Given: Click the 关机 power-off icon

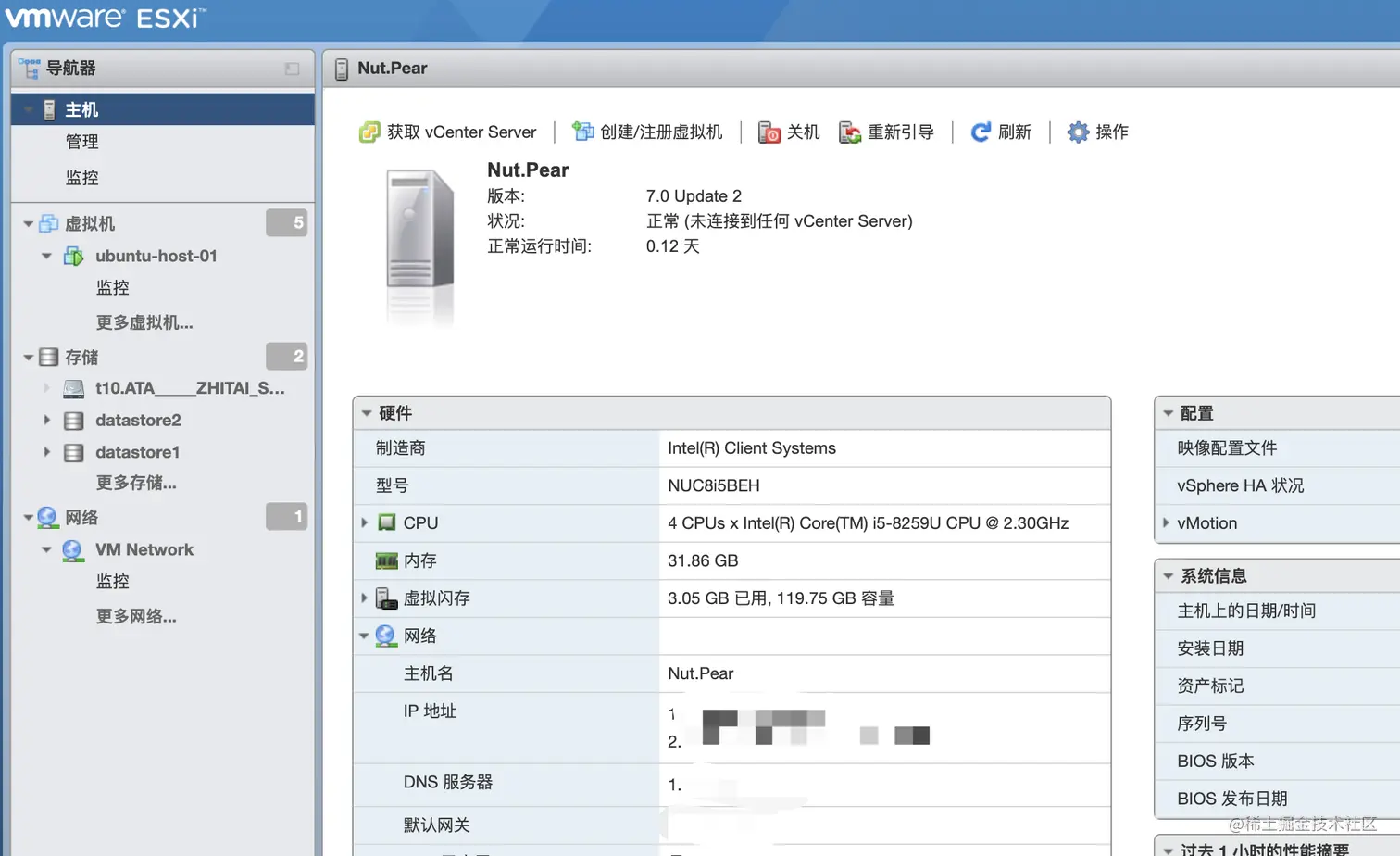Looking at the screenshot, I should point(769,132).
